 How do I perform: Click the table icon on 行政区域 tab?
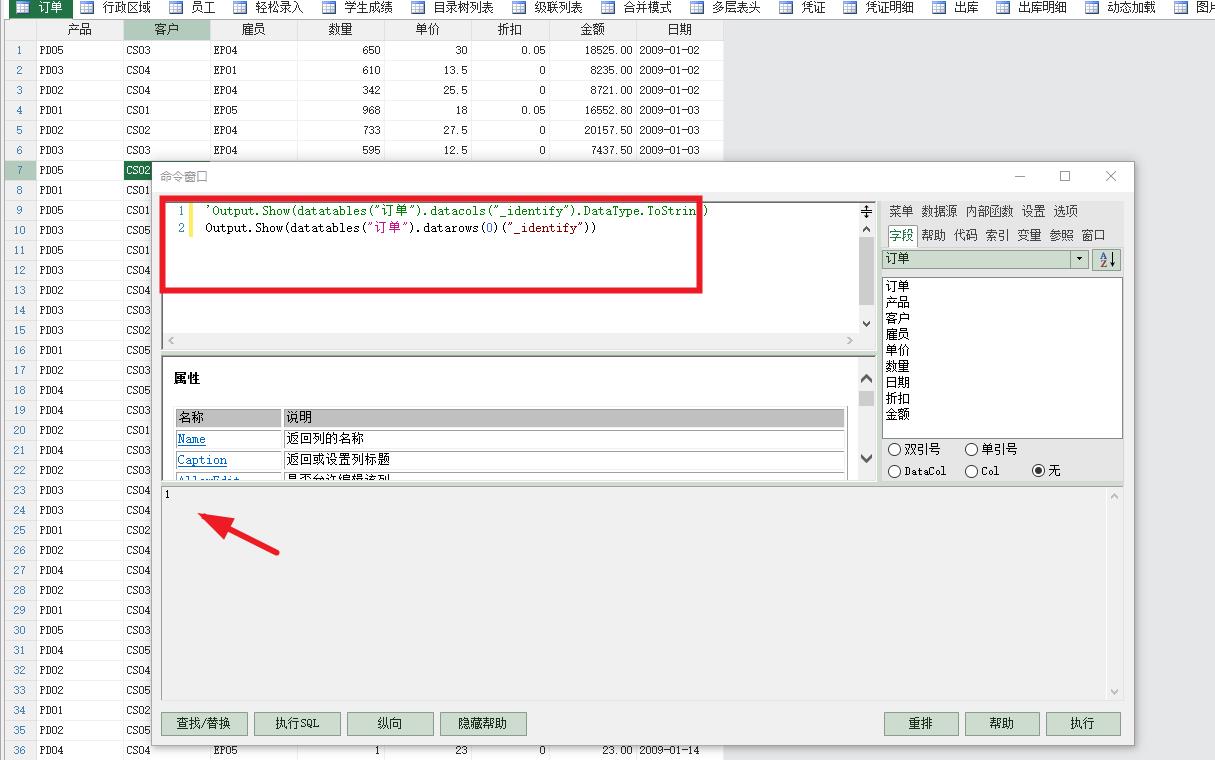88,8
